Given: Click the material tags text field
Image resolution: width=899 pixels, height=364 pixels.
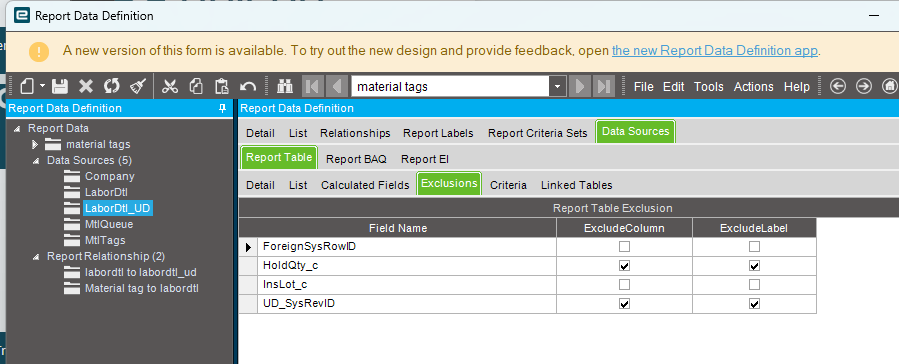Looking at the screenshot, I should click(x=451, y=87).
